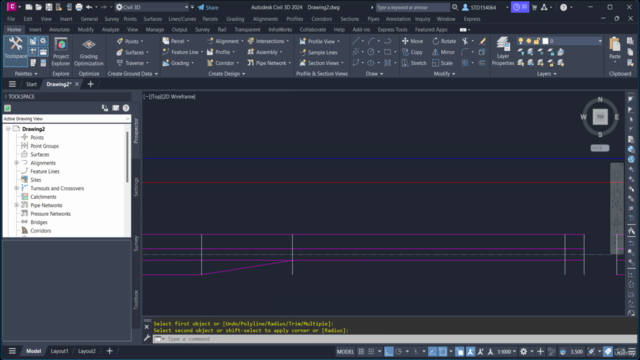Click the TOP face of ViewCube

[600, 117]
